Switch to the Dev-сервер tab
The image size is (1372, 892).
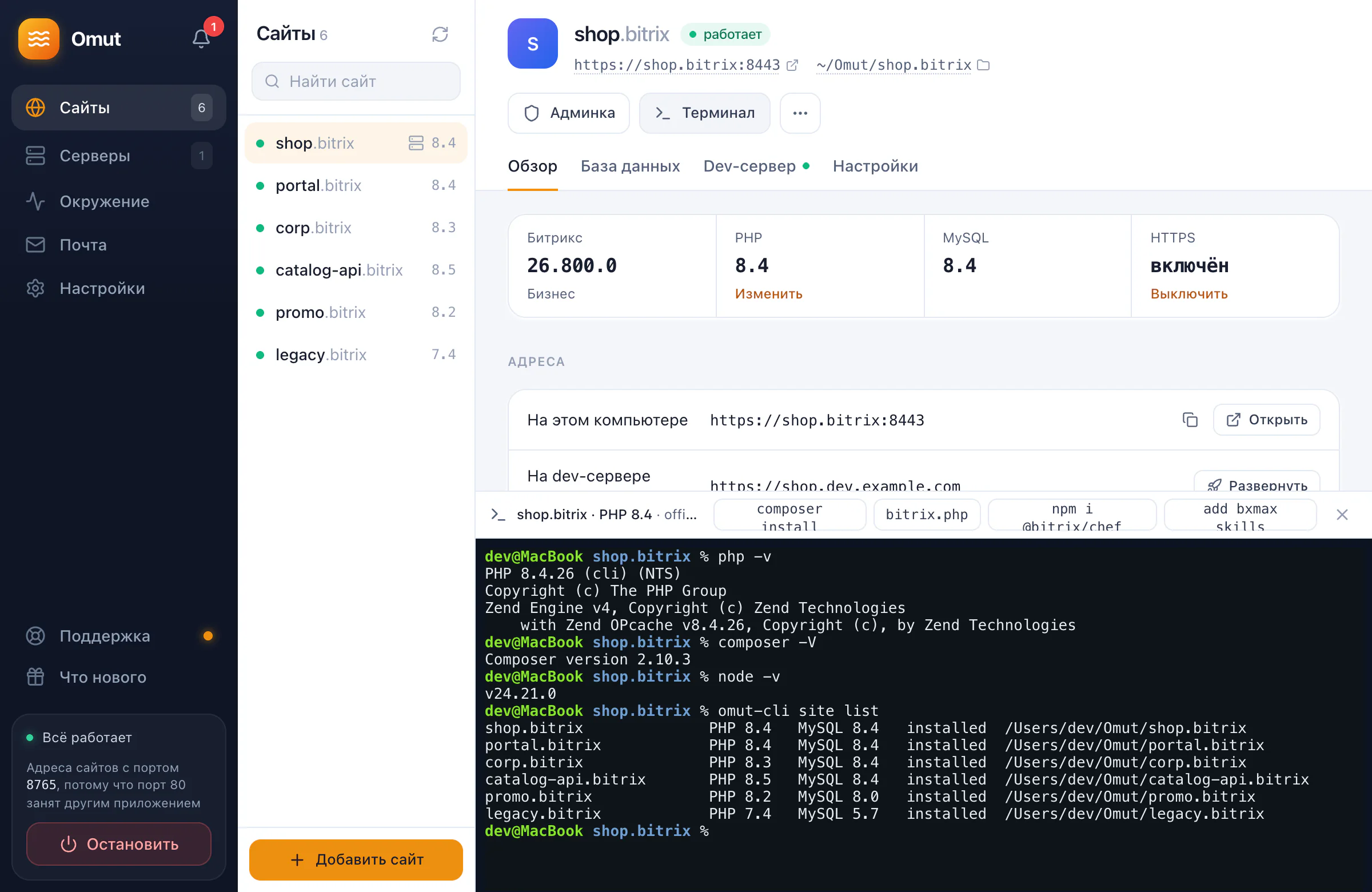(756, 166)
